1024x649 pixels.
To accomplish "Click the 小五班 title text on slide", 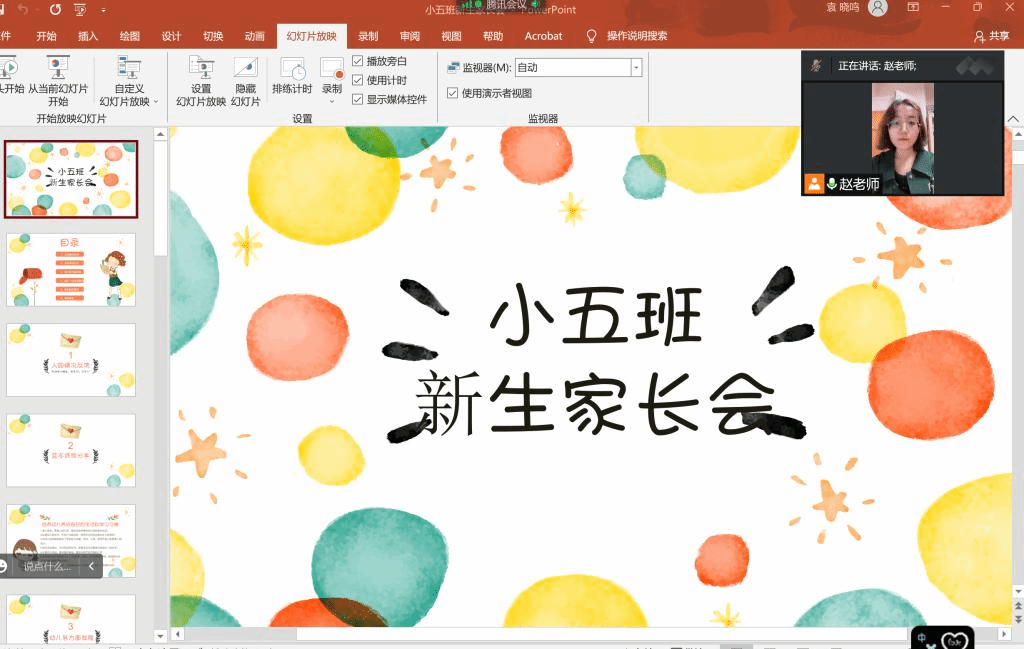I will [x=596, y=317].
